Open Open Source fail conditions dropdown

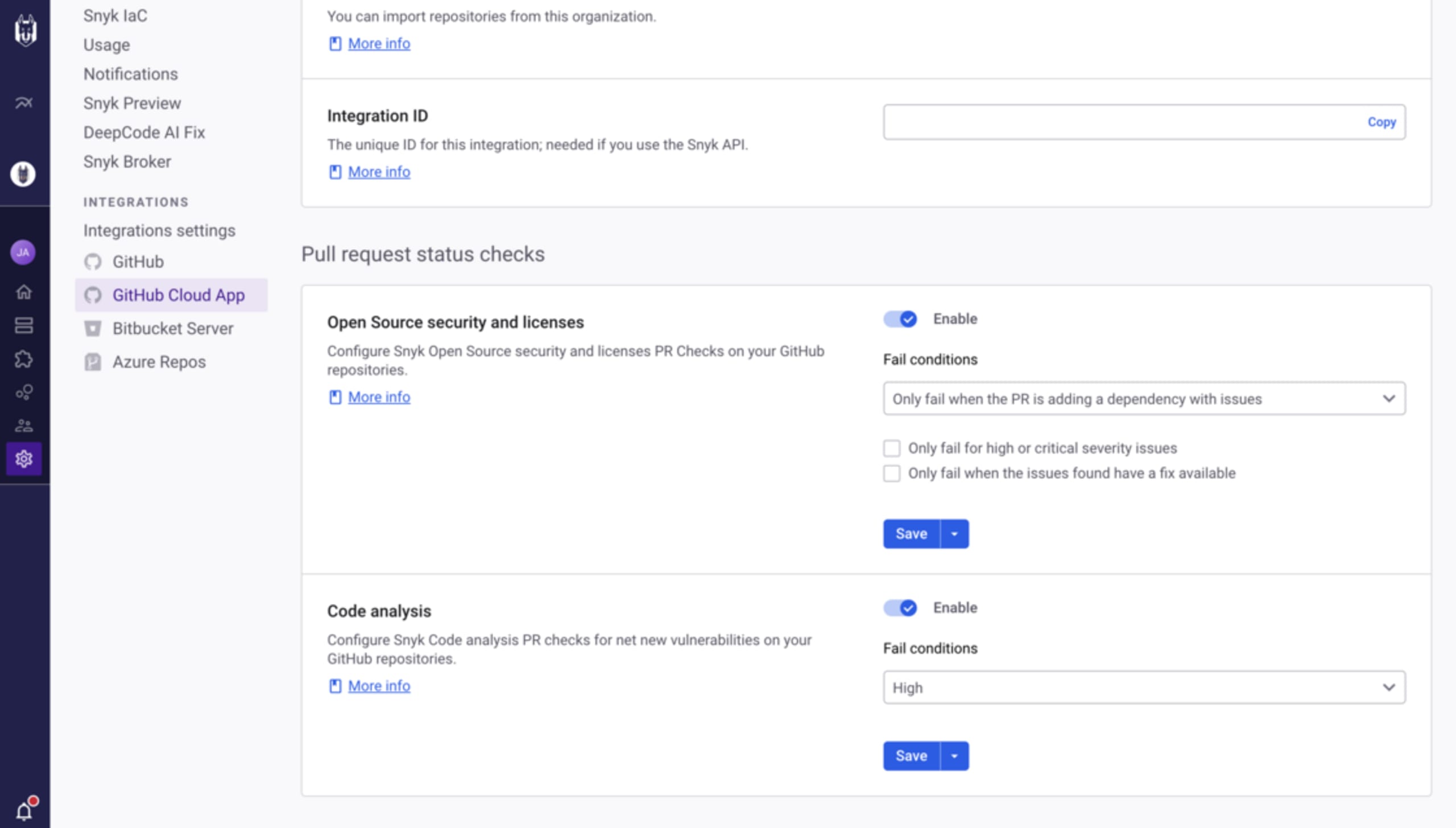pyautogui.click(x=1144, y=399)
